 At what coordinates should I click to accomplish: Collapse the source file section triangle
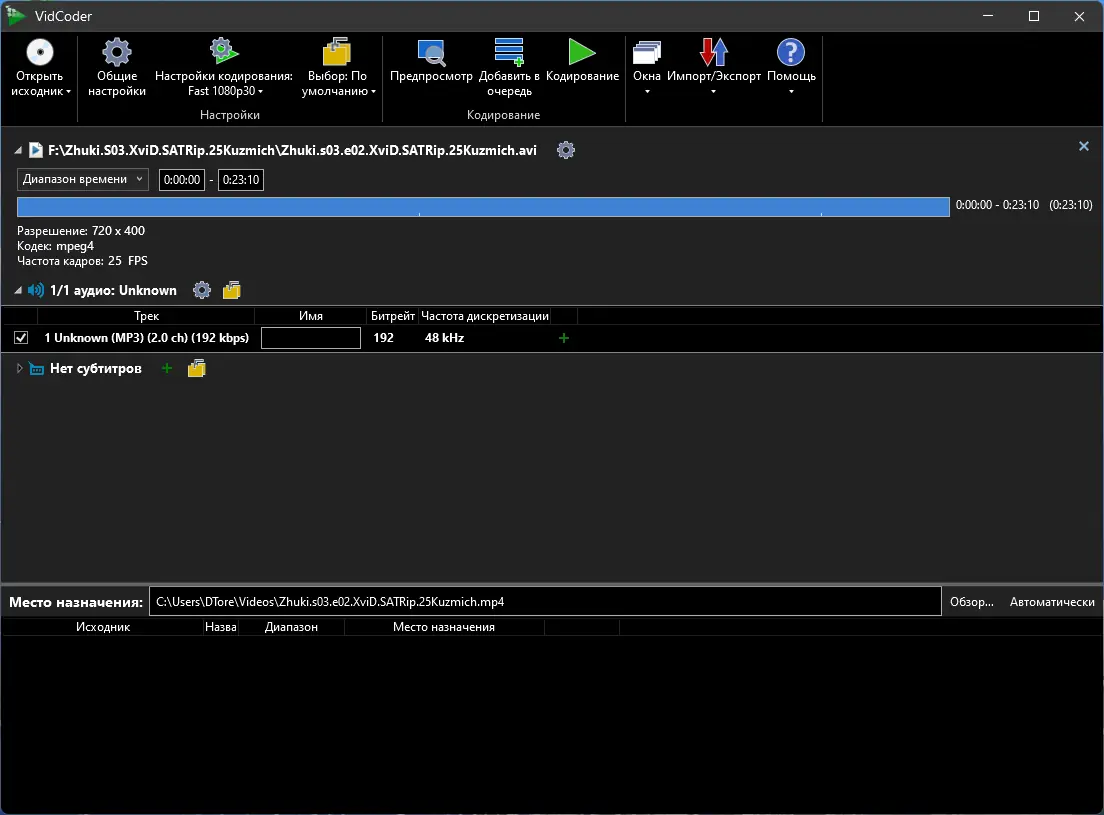point(18,151)
